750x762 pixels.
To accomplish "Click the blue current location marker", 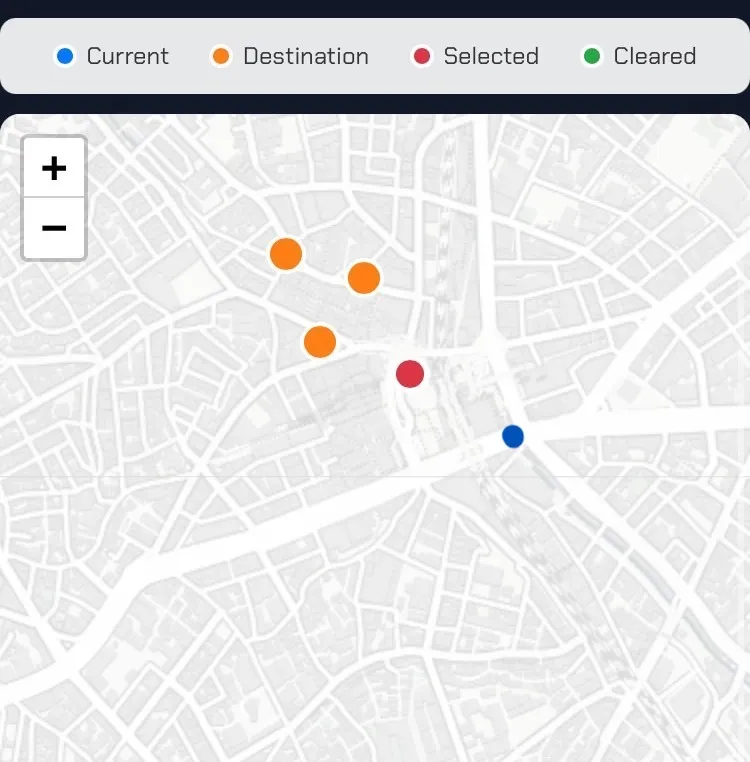I will pos(513,436).
